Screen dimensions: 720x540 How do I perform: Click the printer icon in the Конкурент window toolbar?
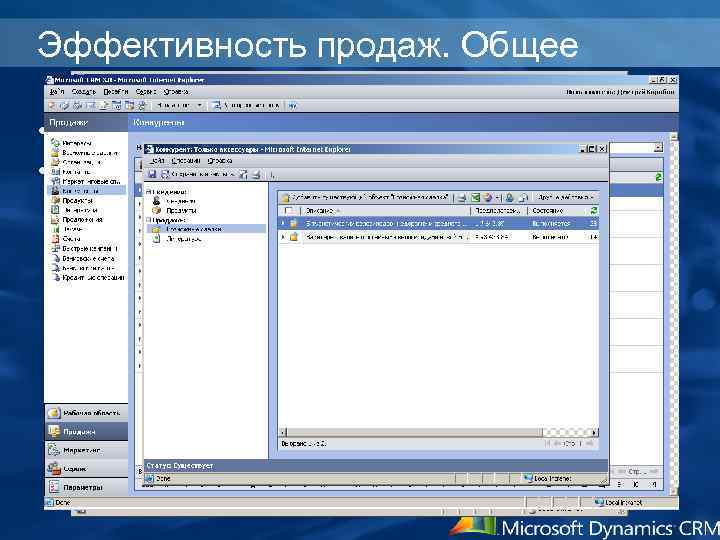[x=257, y=174]
